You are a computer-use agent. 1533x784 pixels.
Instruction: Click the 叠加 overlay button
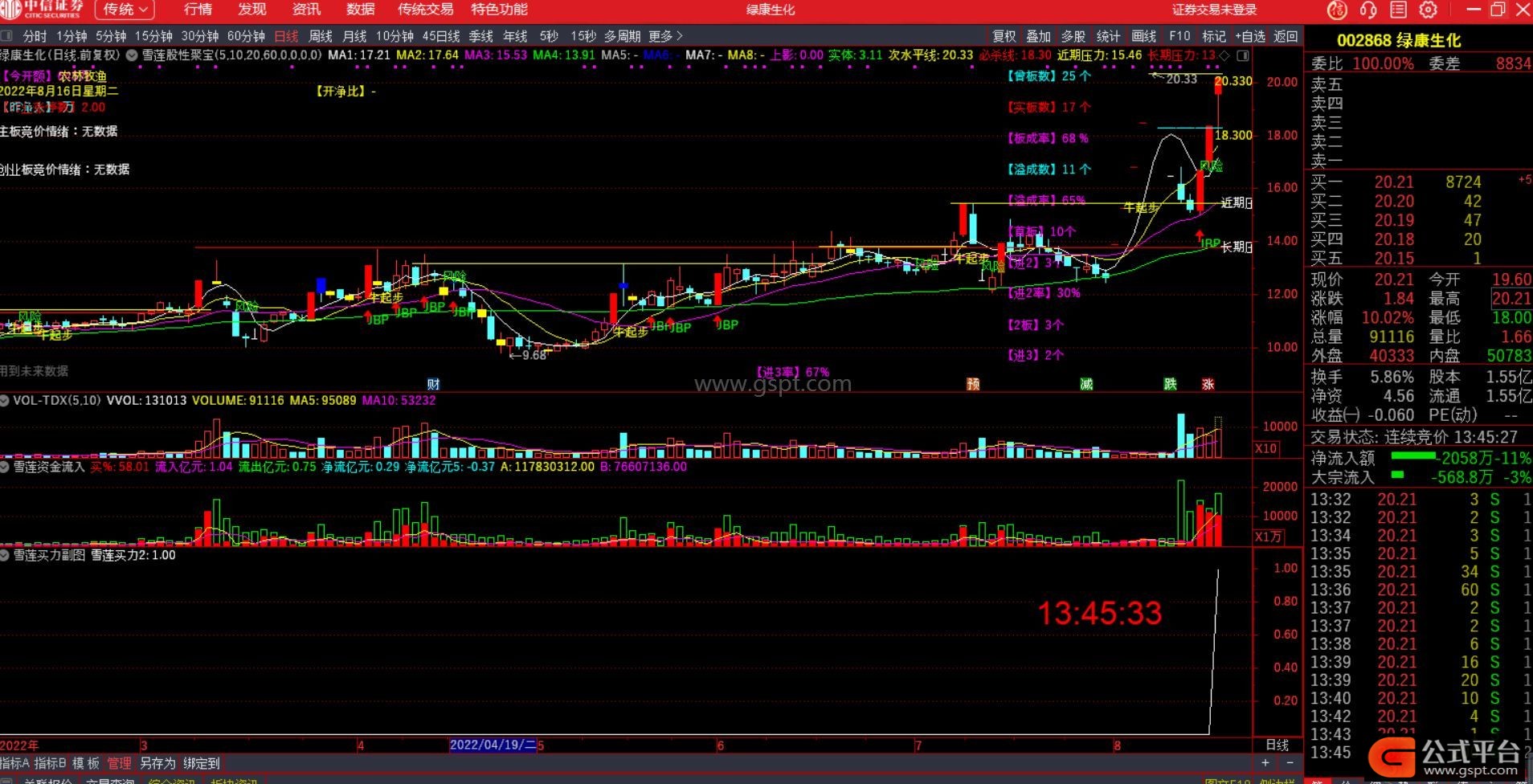point(1039,36)
